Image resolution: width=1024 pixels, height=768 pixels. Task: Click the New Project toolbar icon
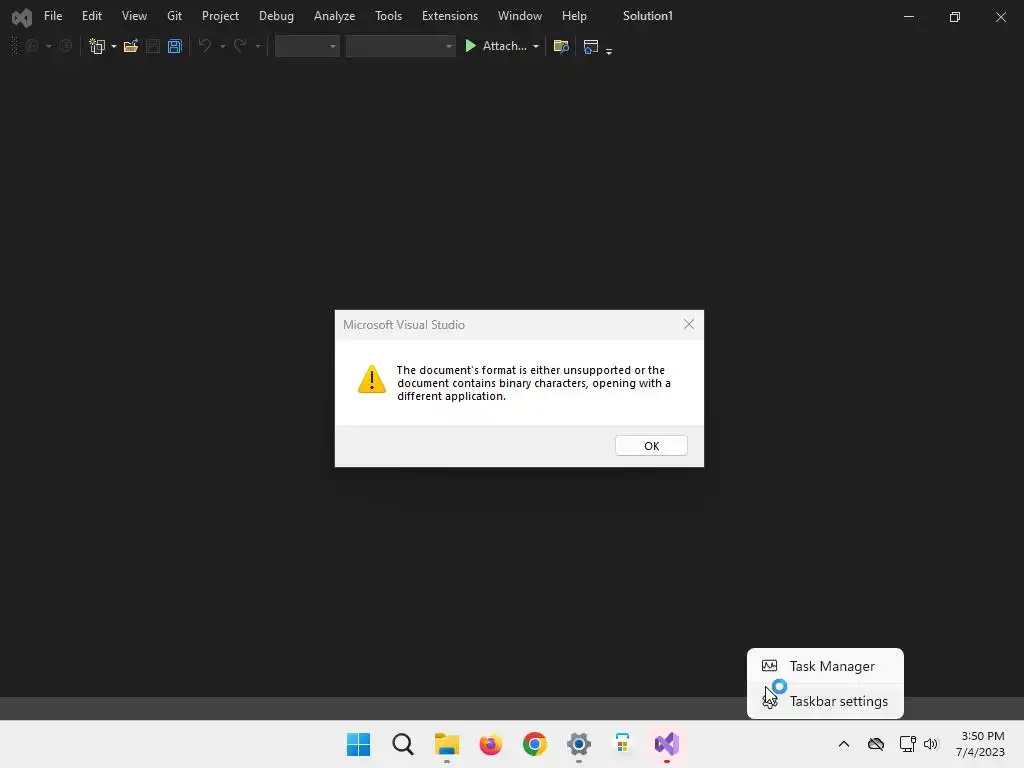tap(97, 46)
